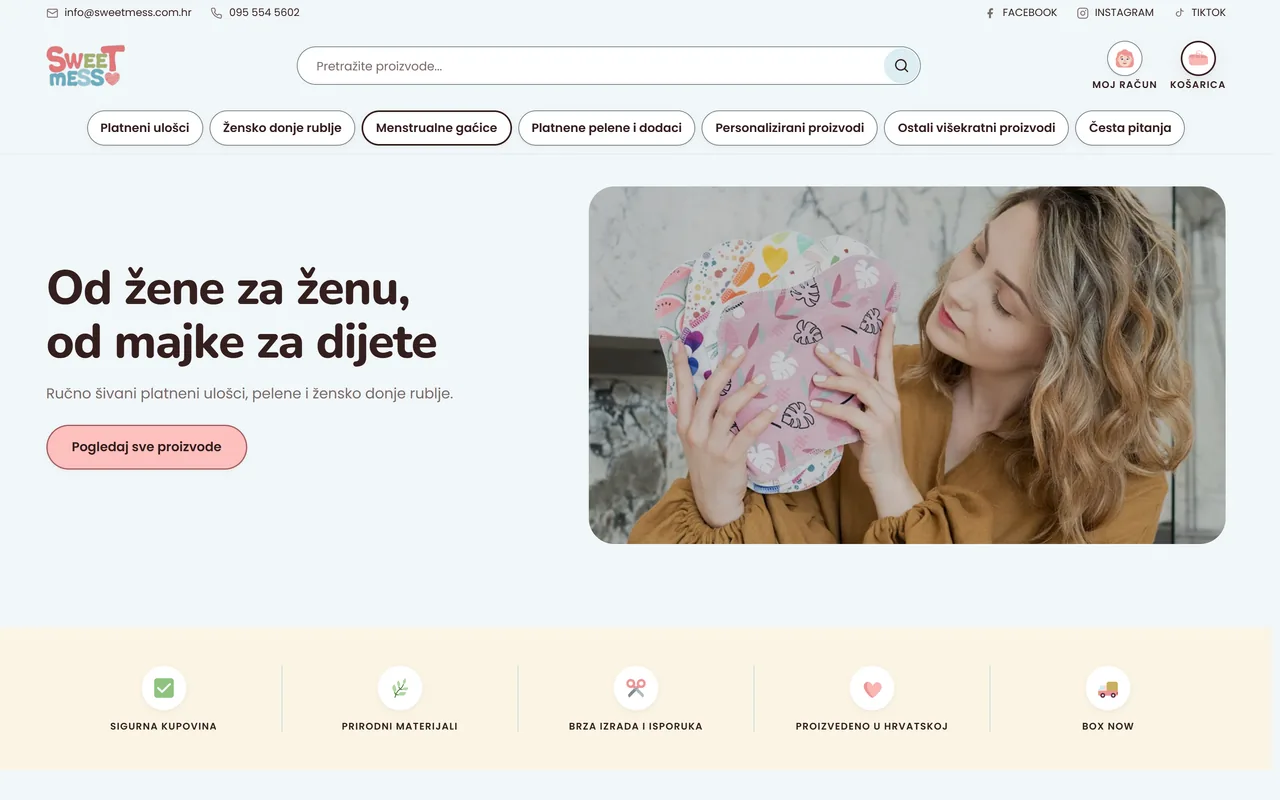Click the scissors Brza izrada icon
Viewport: 1280px width, 800px height.
click(x=636, y=688)
